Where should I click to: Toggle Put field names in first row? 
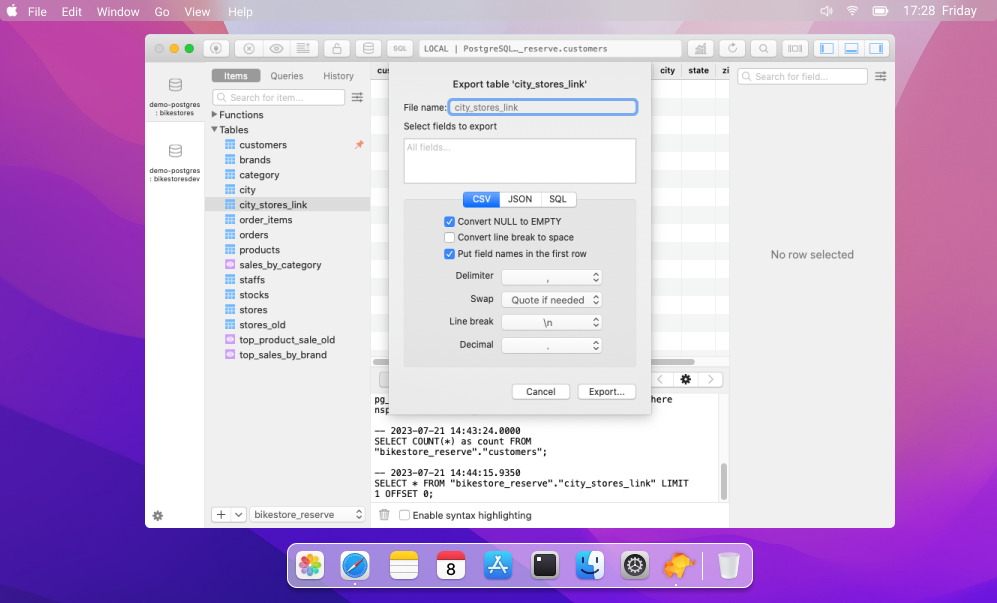tap(450, 254)
